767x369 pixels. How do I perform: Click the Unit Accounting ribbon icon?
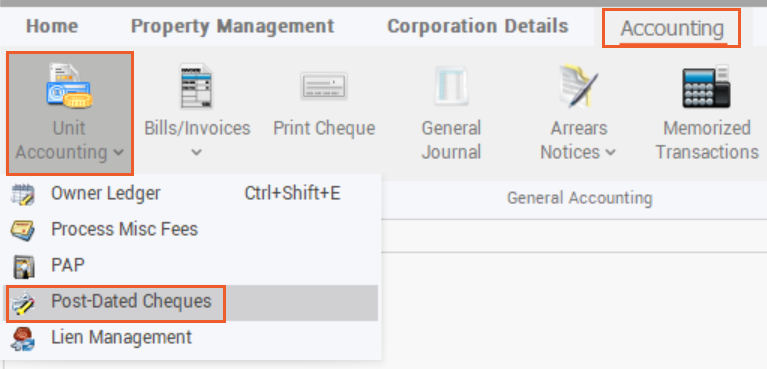70,87
